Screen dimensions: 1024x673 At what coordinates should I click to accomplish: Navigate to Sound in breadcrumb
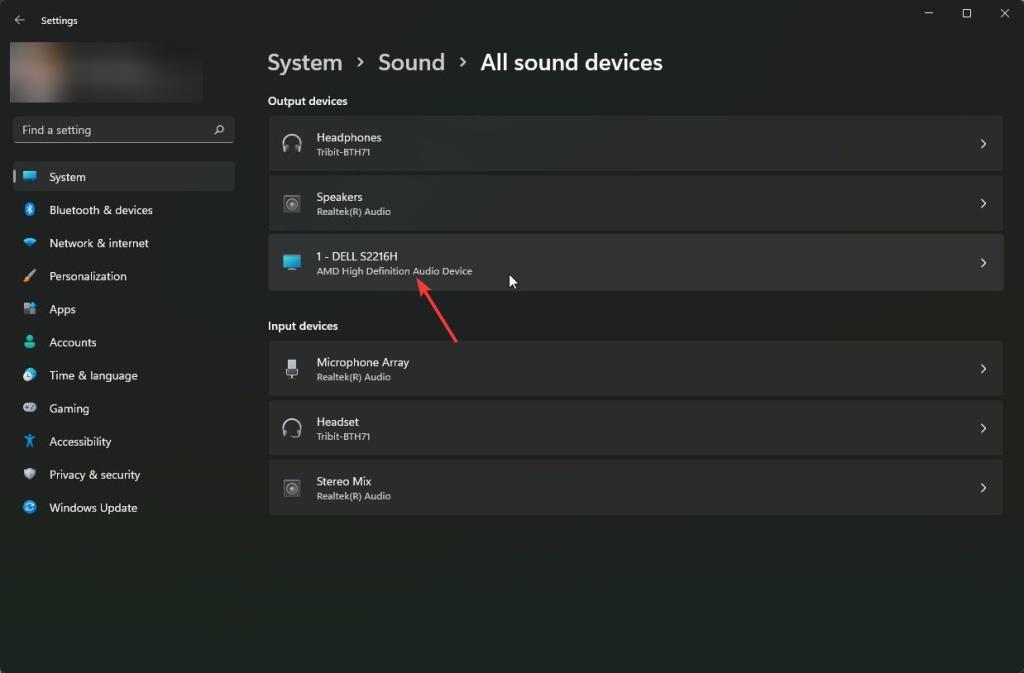(411, 63)
